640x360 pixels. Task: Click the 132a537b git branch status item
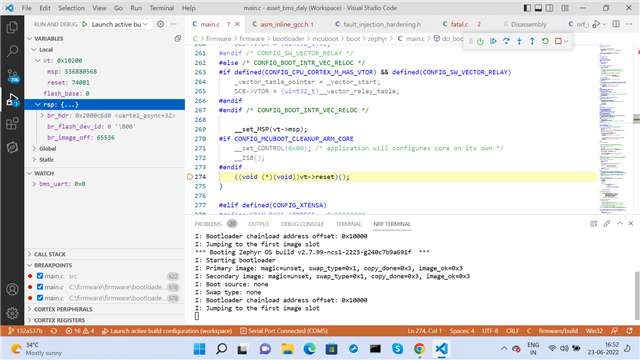[x=25, y=331]
